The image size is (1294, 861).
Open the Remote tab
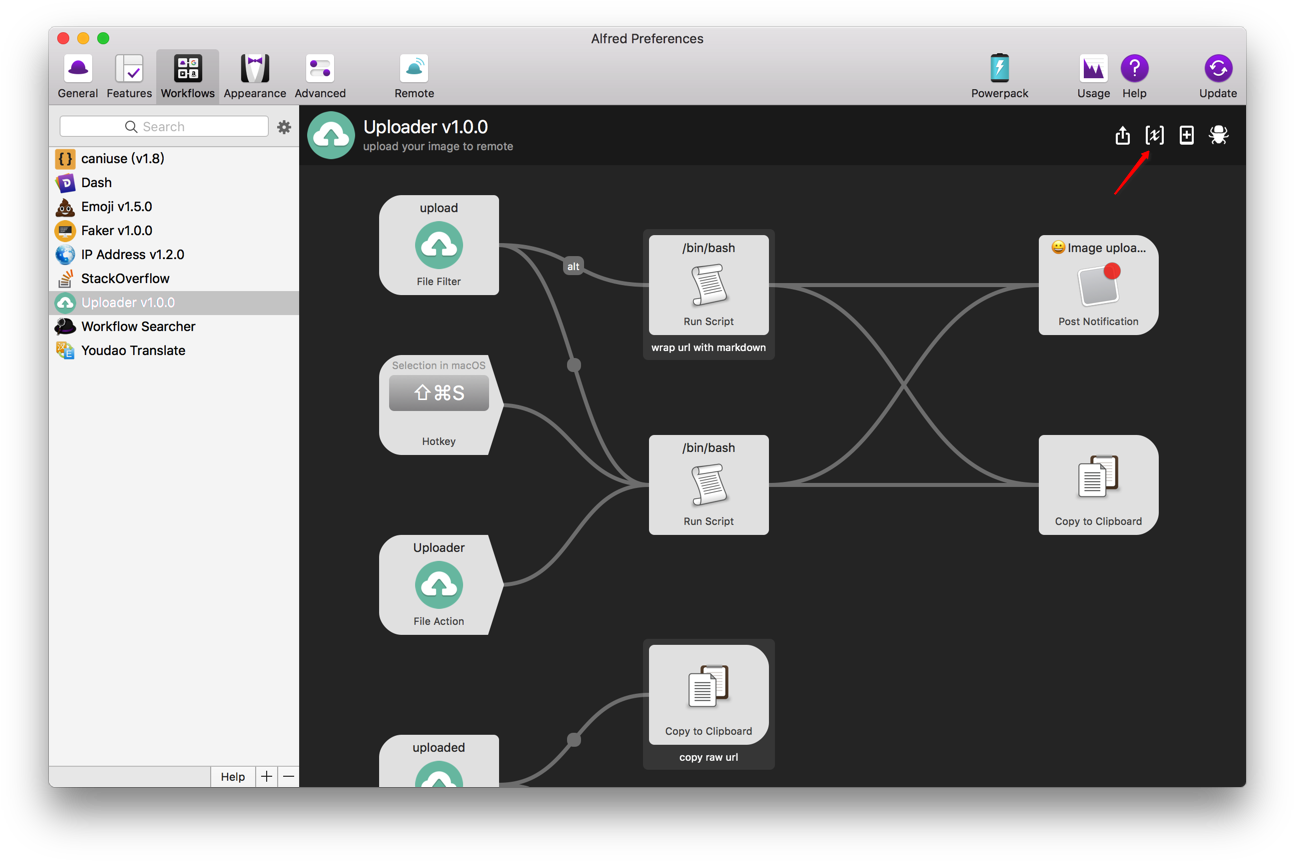point(414,76)
